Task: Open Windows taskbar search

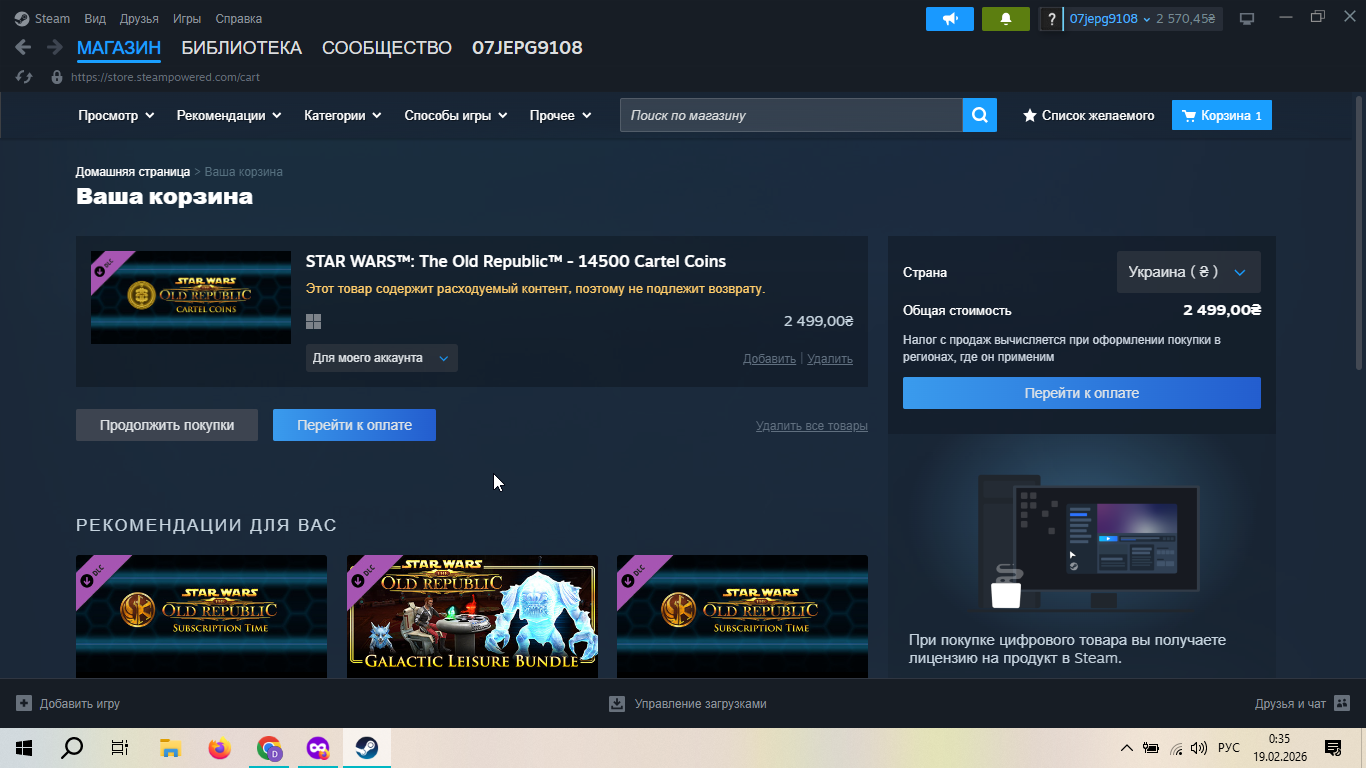Action: tap(72, 748)
